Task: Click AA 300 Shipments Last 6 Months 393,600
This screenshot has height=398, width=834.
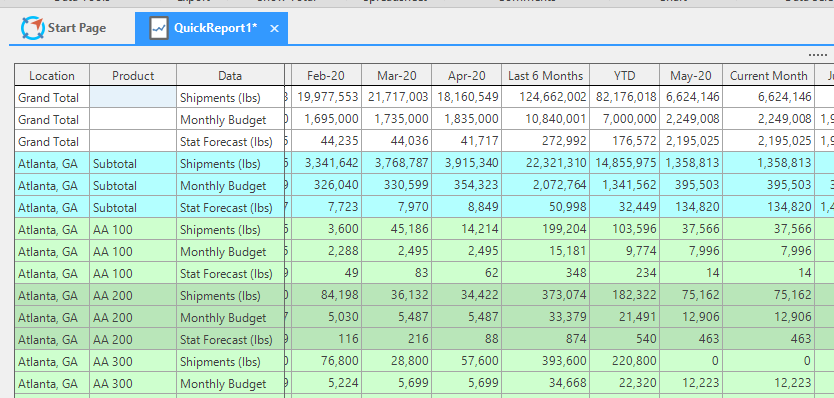Action: [x=545, y=361]
